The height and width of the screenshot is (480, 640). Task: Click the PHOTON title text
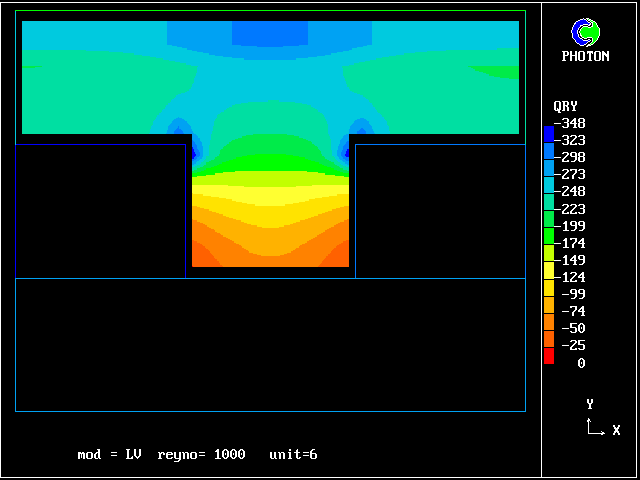585,57
